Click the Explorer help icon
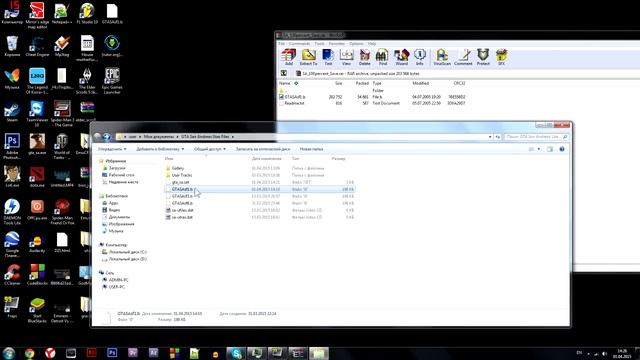This screenshot has width=640, height=360. pyautogui.click(x=562, y=149)
